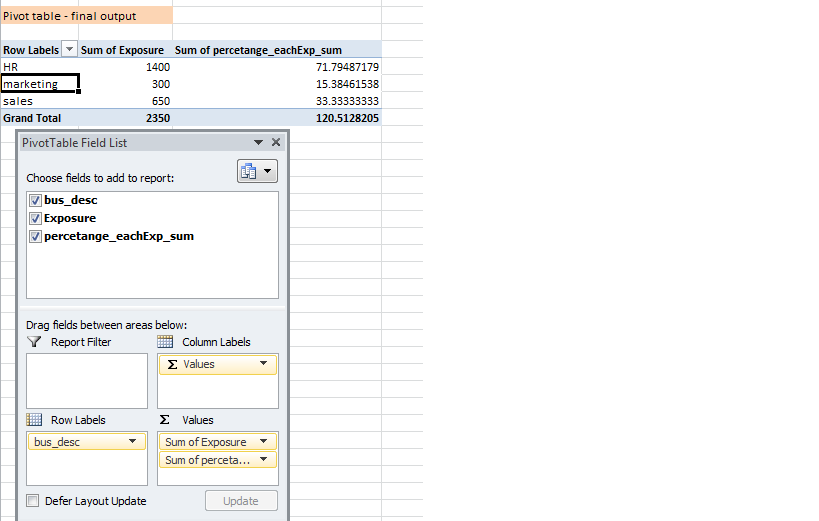
Task: Select the cell with value 120.5128205
Action: [x=277, y=118]
